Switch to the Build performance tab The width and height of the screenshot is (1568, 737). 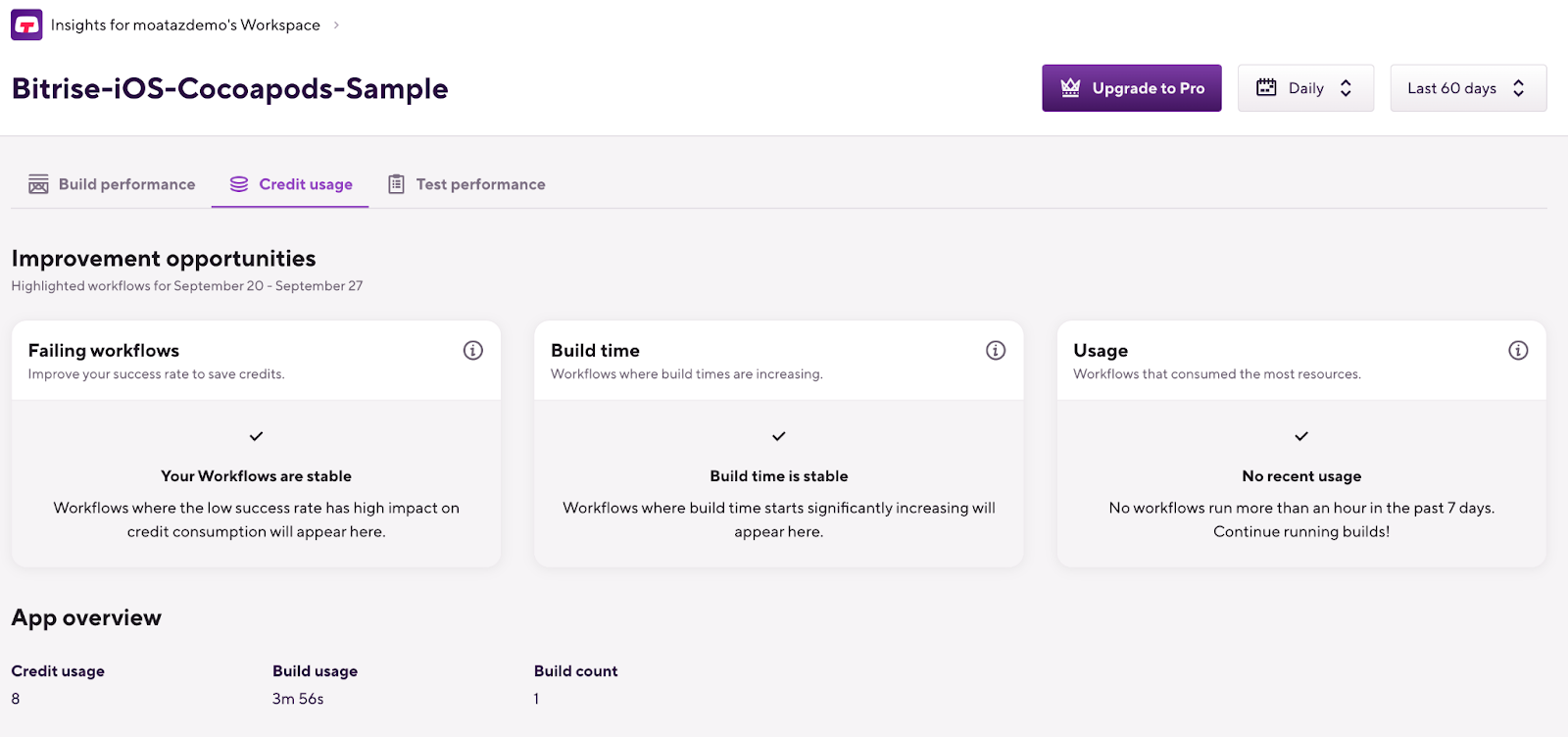(112, 184)
